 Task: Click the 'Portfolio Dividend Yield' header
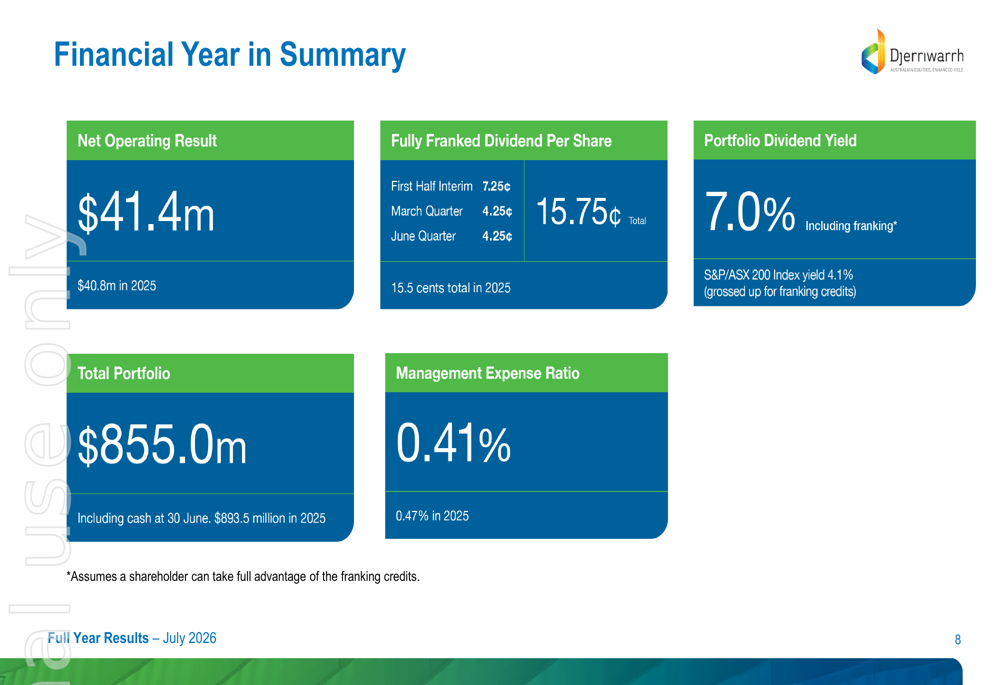tap(834, 140)
